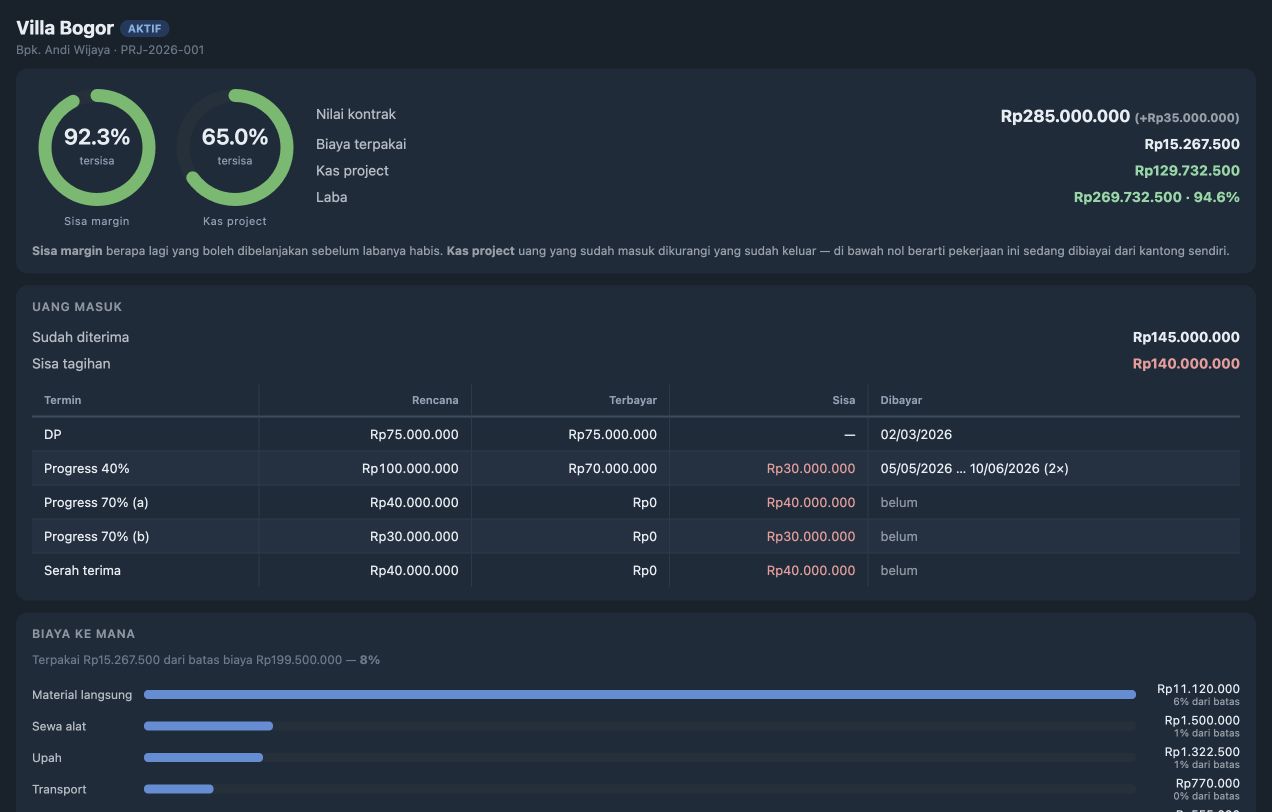The height and width of the screenshot is (812, 1272).
Task: Click the Sewa alat cost bar
Action: (640, 726)
